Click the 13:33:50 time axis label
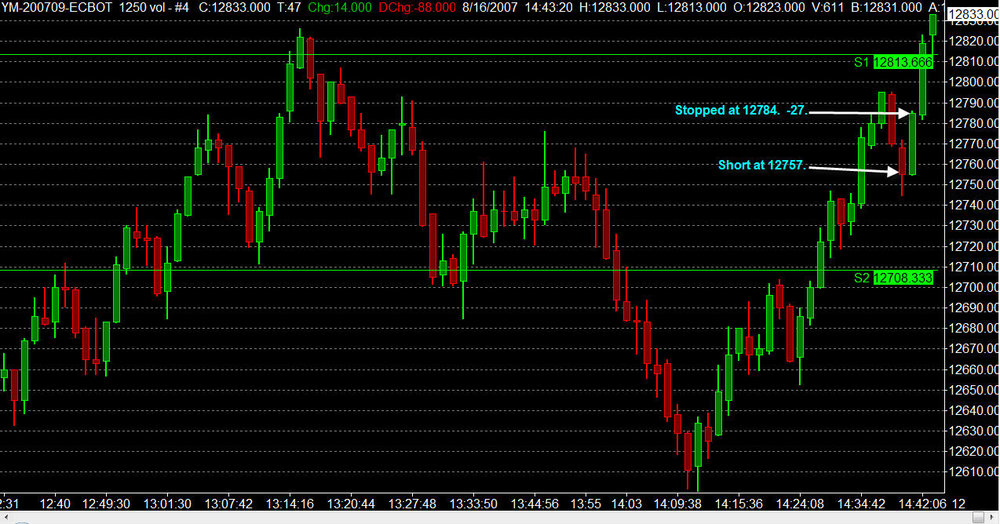Screen dimensions: 1000x524 [x=473, y=504]
